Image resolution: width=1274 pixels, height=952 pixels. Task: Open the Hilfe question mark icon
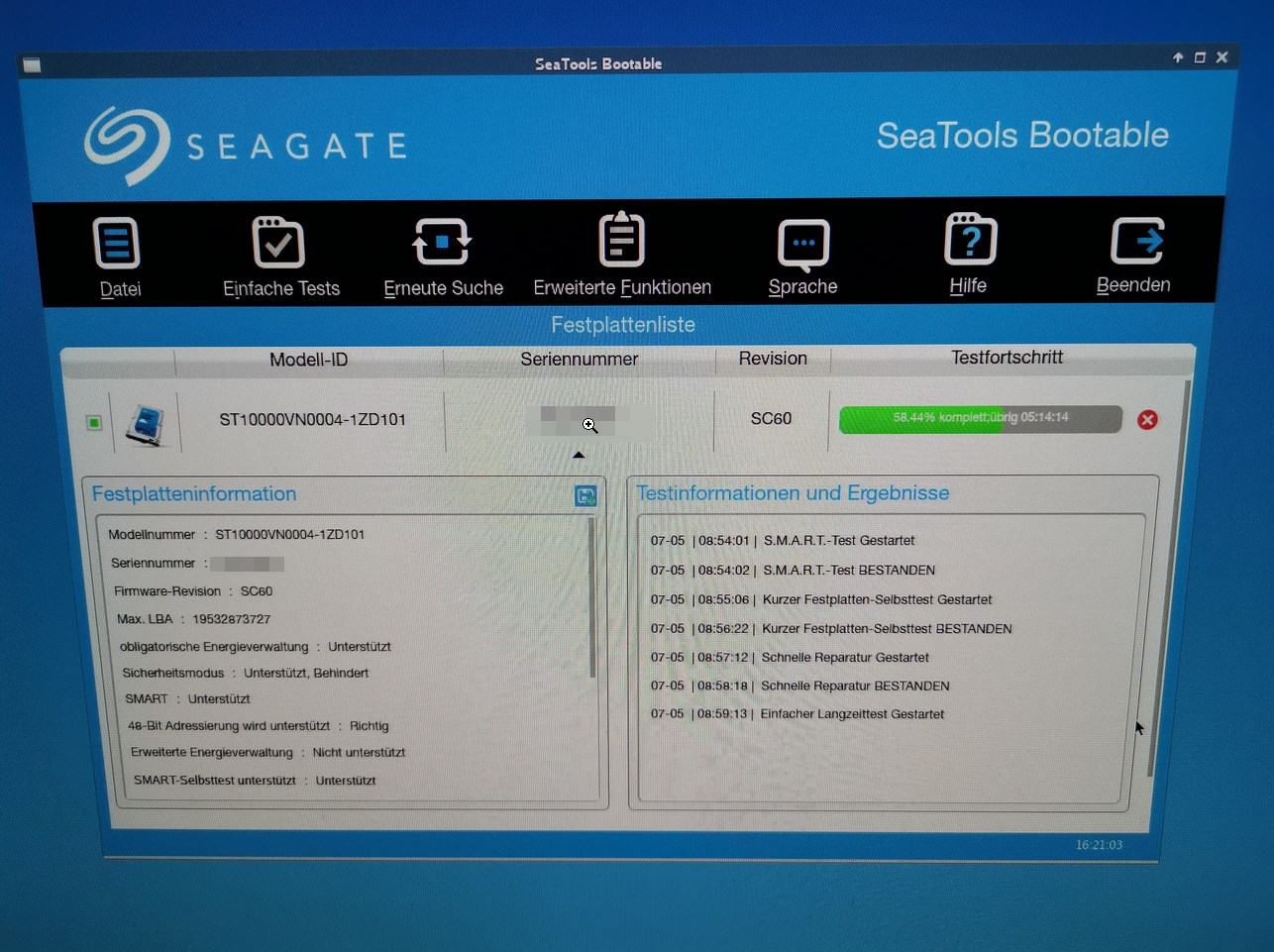[970, 239]
